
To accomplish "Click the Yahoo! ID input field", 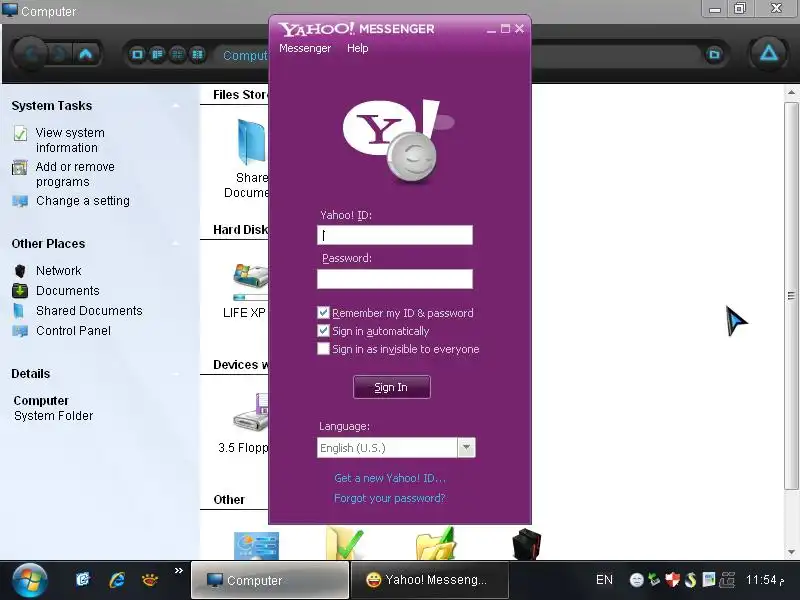I will pos(394,235).
